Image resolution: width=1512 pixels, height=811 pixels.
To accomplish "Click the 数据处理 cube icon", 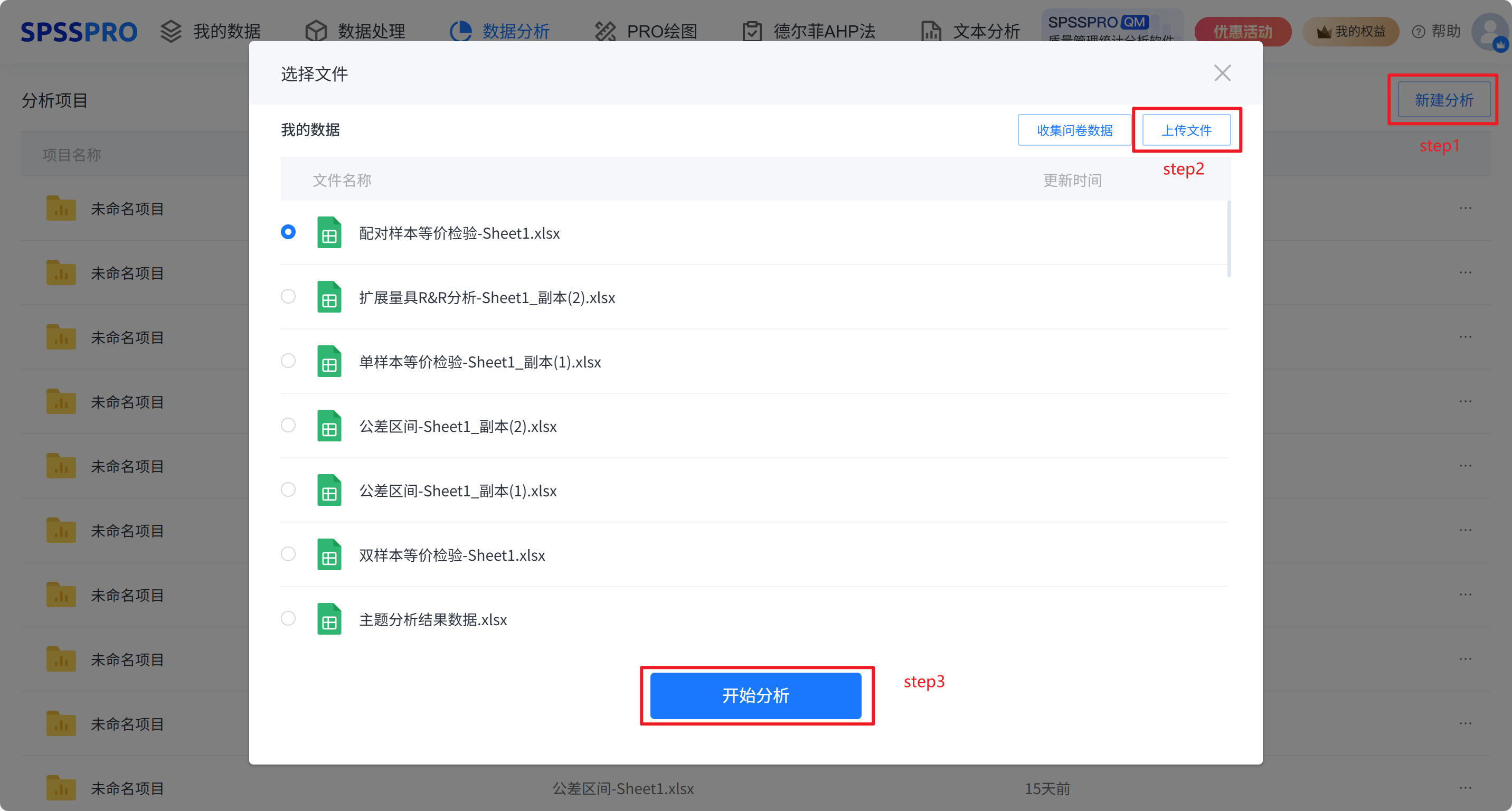I will [316, 31].
